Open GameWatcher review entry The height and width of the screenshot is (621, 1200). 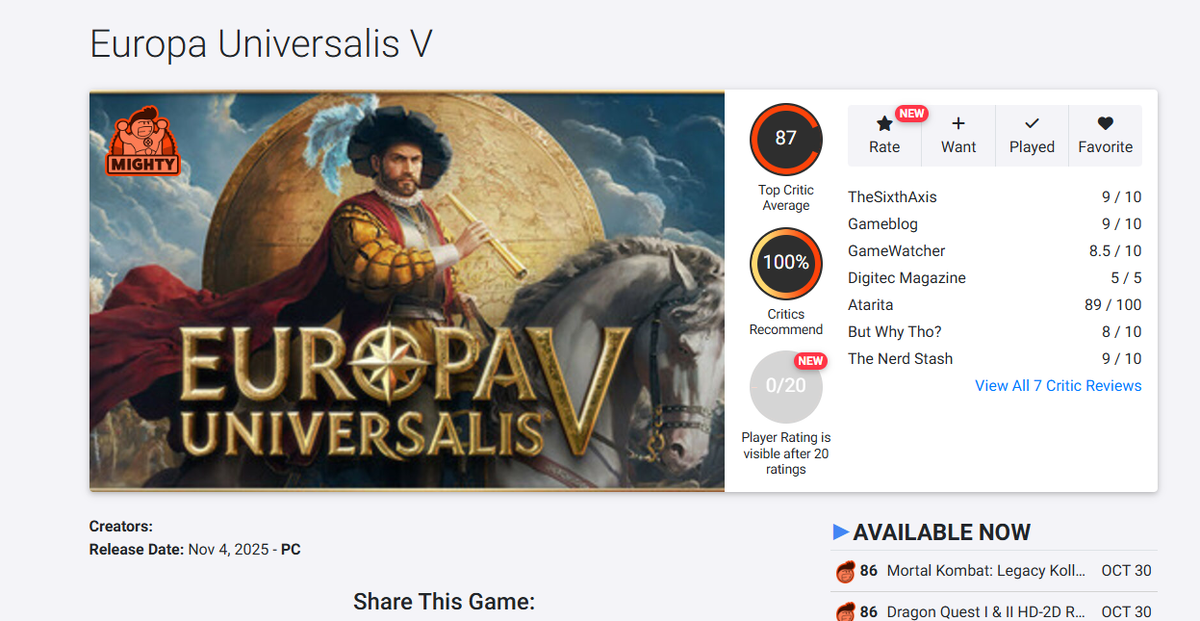pyautogui.click(x=995, y=251)
